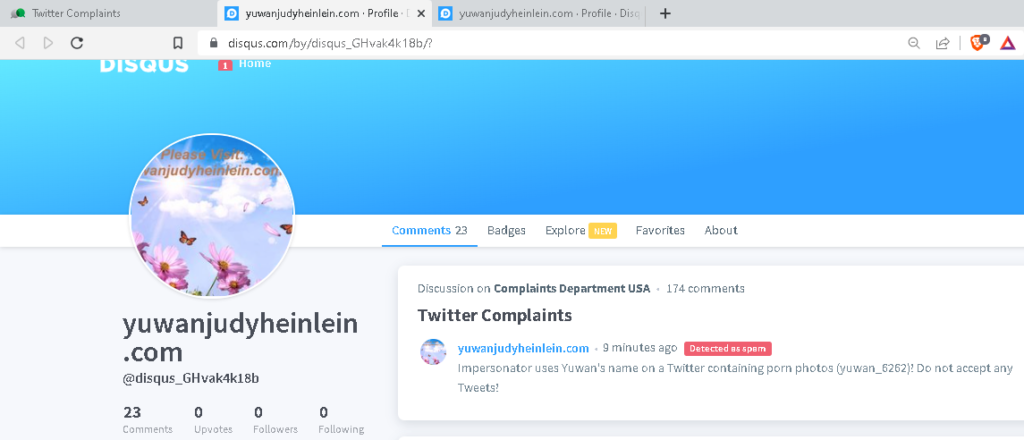Reload the current page
This screenshot has width=1024, height=440.
point(77,43)
